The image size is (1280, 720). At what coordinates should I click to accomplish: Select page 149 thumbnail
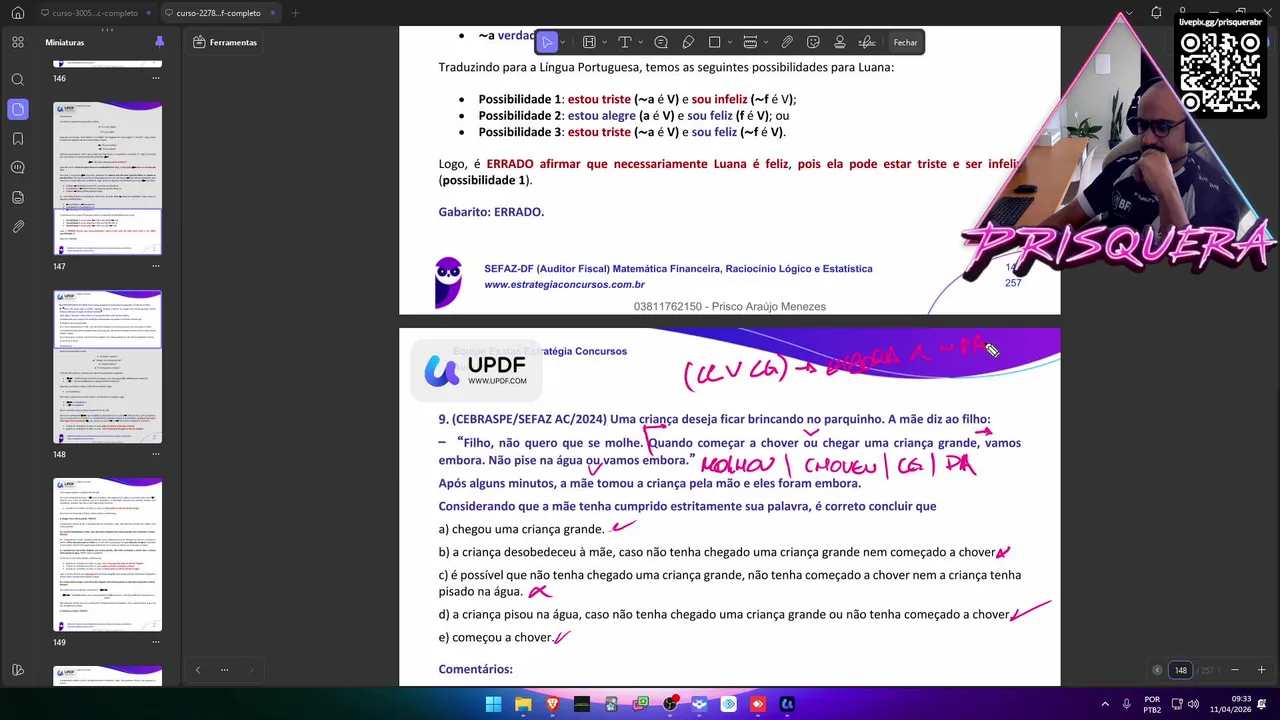tap(107, 555)
